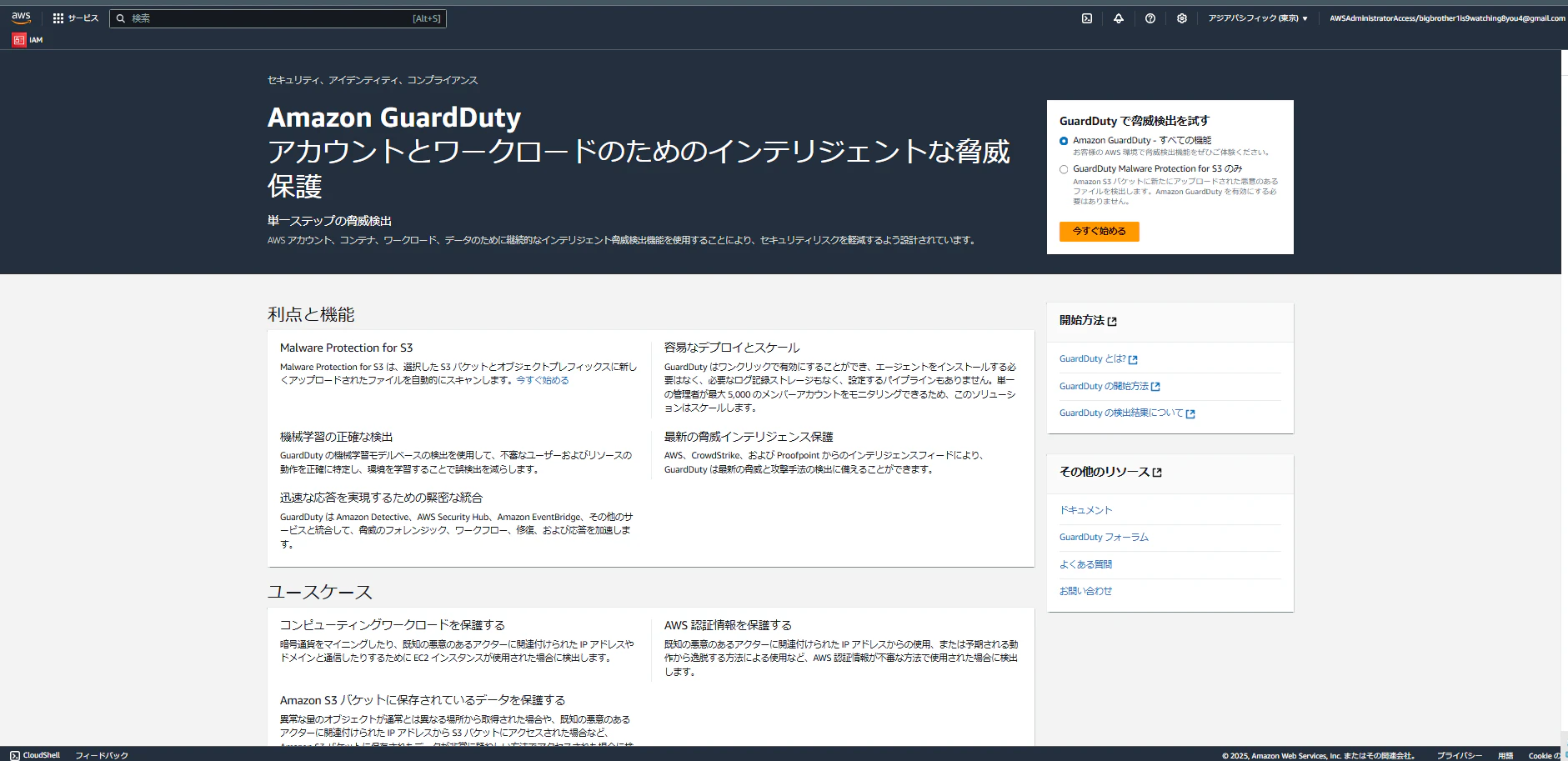1568x761 pixels.
Task: Click the AWS logo home icon
Action: point(21,18)
